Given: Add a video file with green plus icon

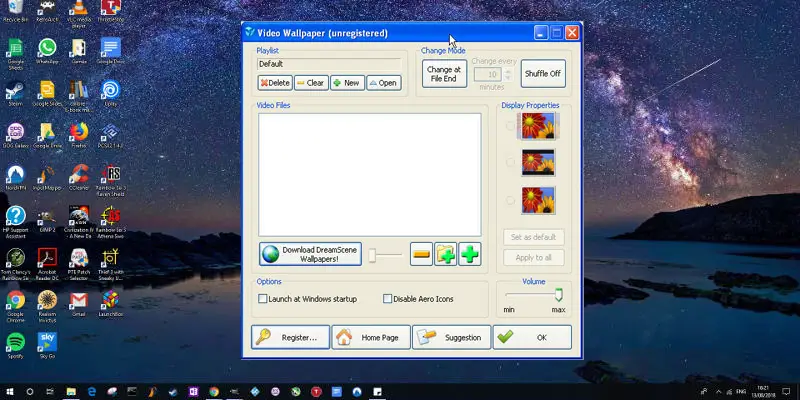Looking at the screenshot, I should [469, 254].
